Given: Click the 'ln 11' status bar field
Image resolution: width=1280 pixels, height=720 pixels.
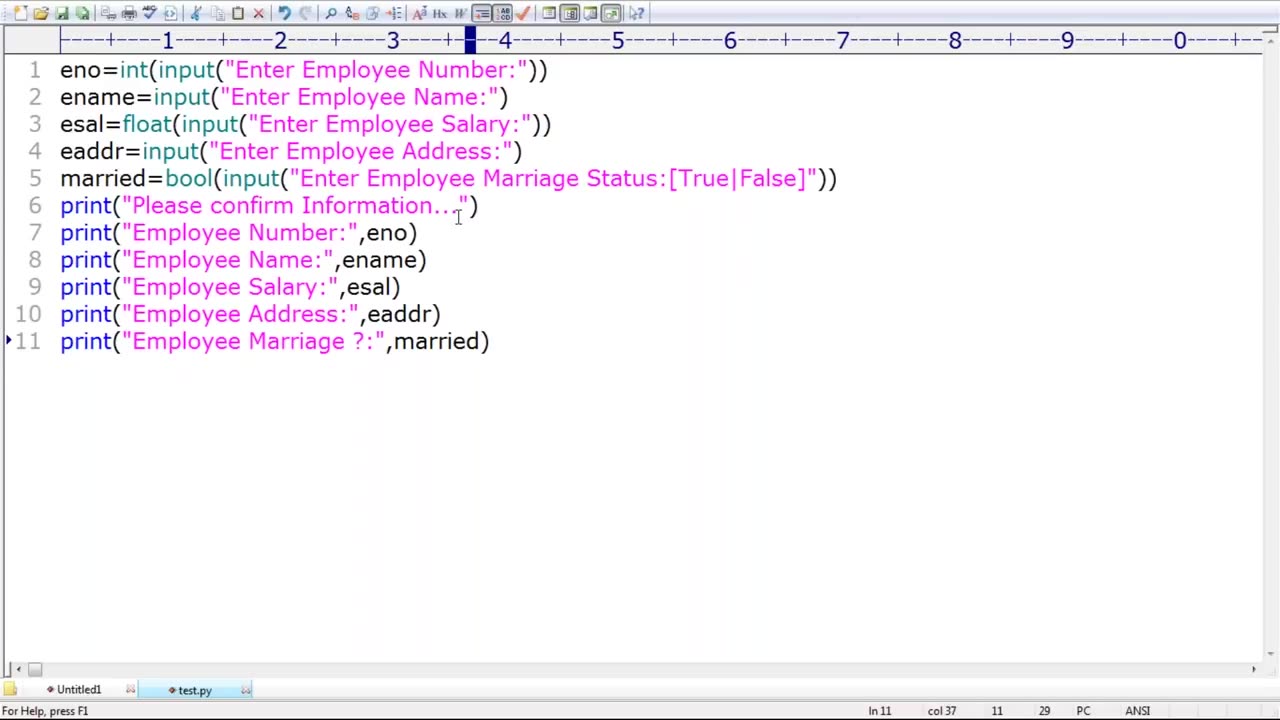Looking at the screenshot, I should [x=880, y=711].
